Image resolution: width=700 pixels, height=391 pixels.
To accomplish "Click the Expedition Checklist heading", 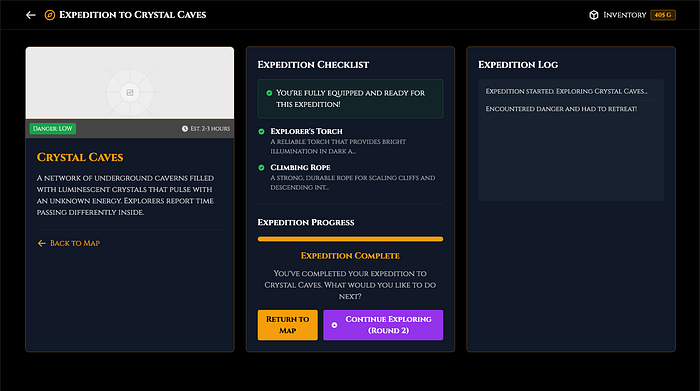I will pos(313,65).
